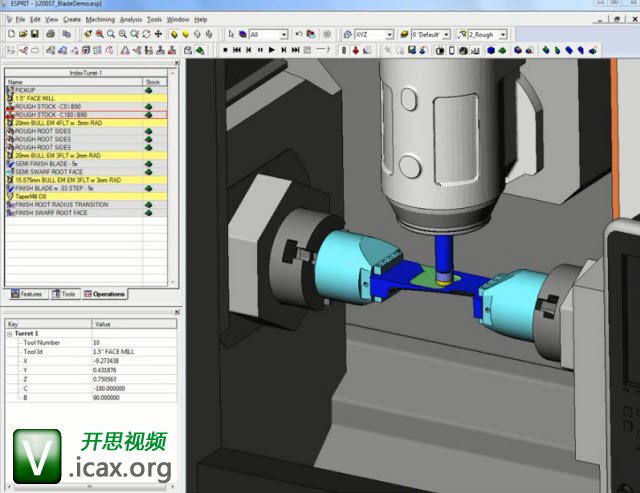Click the New document icon
This screenshot has width=640, height=493.
(11, 34)
